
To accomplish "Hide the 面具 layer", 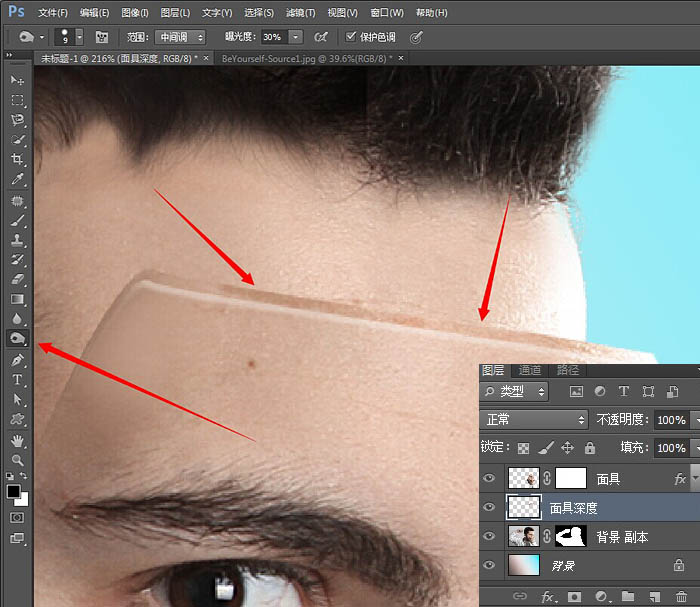I will coord(490,479).
